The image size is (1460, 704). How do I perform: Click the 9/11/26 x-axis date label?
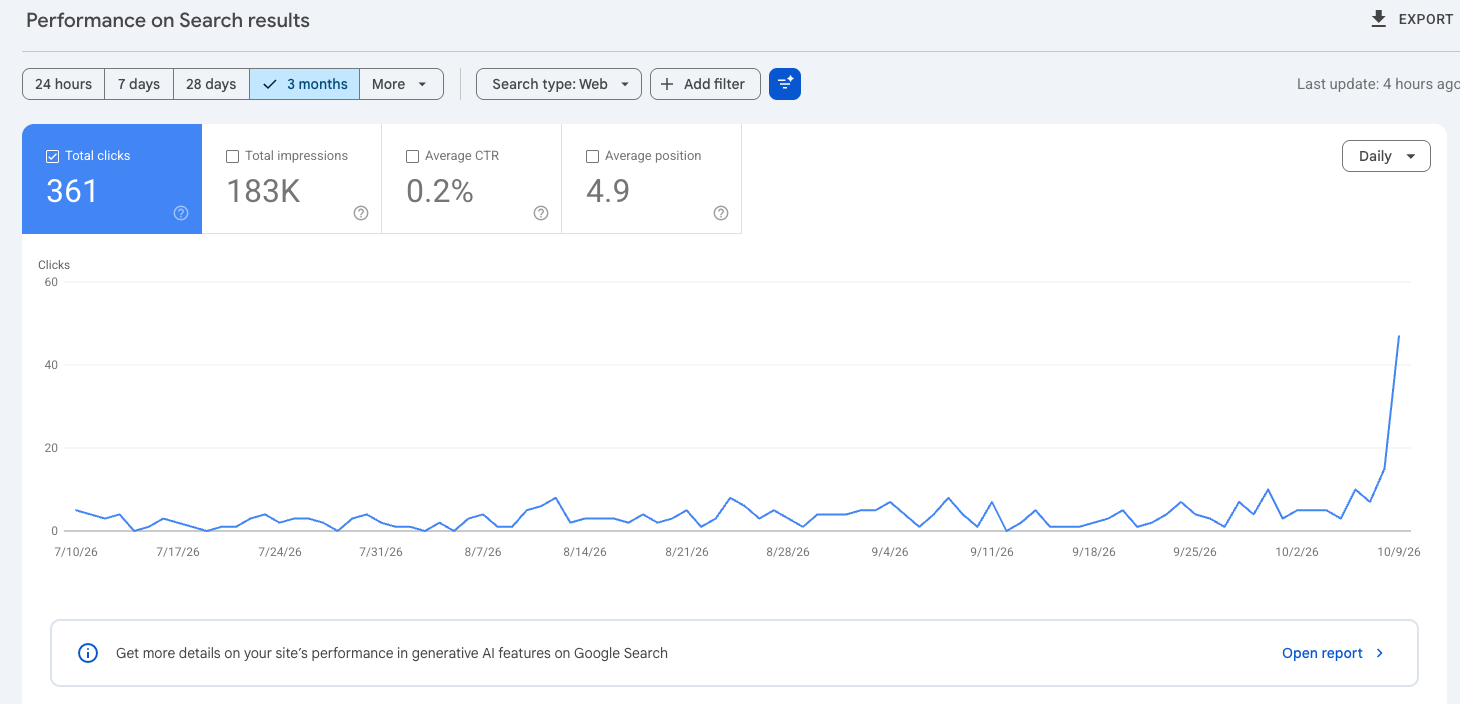(991, 552)
